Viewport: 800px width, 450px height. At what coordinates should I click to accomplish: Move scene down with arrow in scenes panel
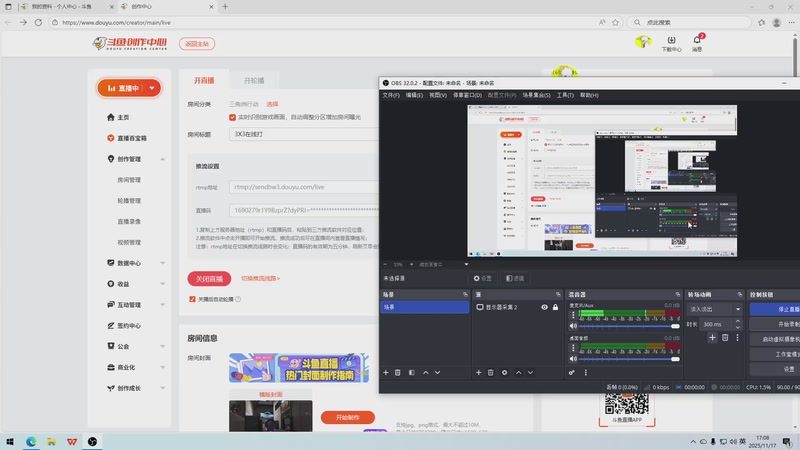(438, 372)
